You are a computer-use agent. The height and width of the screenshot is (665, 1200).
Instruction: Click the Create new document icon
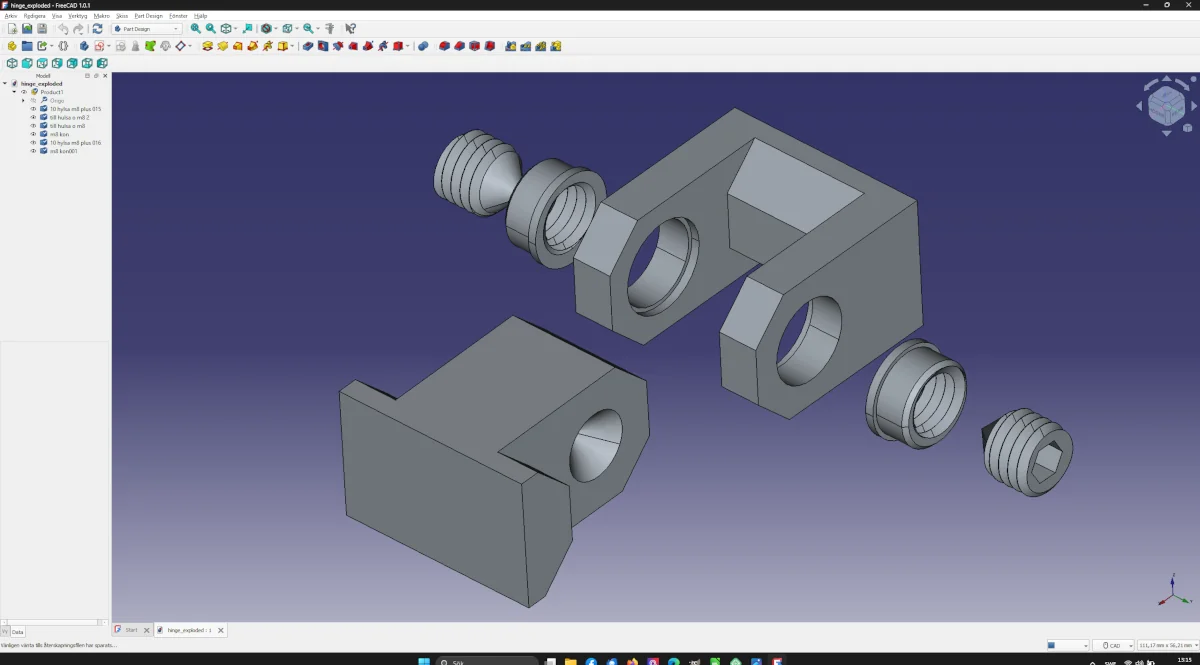tap(12, 29)
